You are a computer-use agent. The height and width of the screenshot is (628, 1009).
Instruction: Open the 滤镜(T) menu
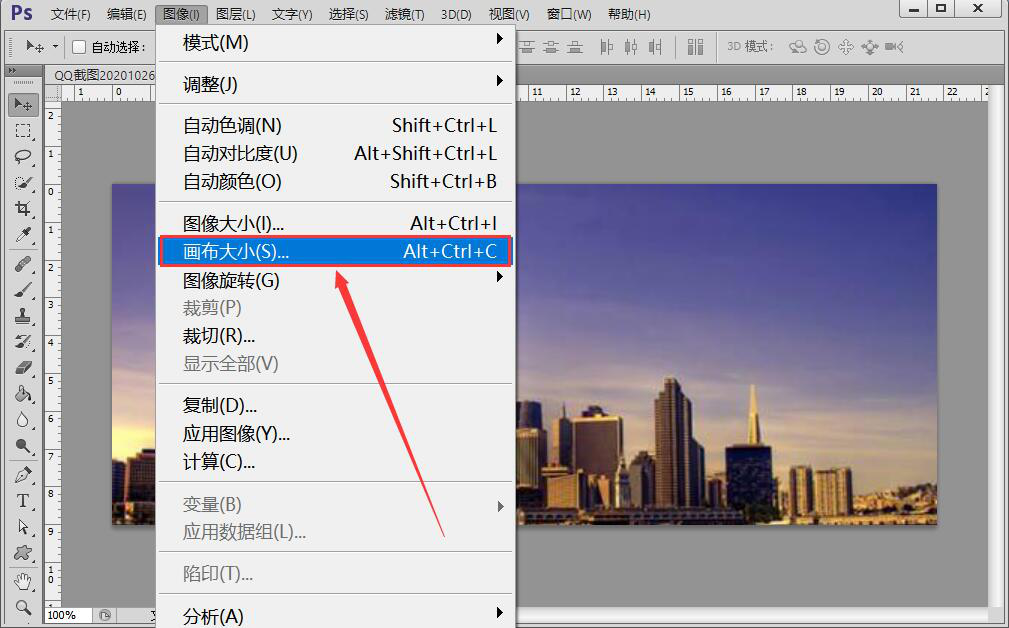404,14
